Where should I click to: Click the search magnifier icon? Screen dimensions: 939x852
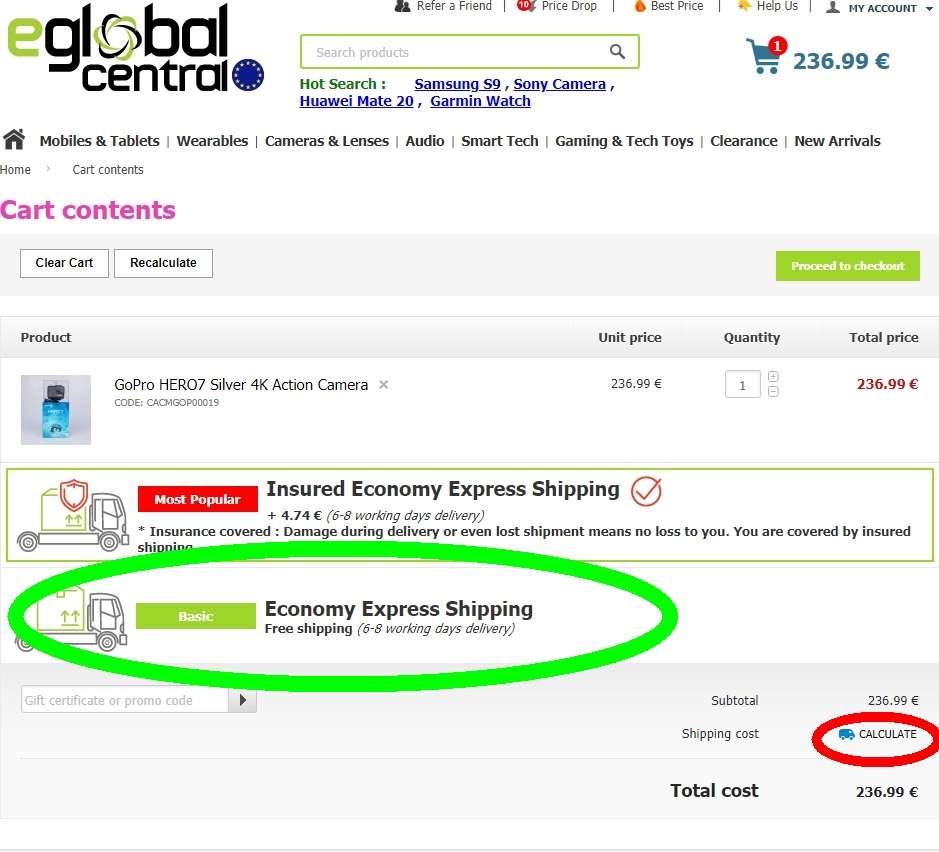[x=617, y=51]
